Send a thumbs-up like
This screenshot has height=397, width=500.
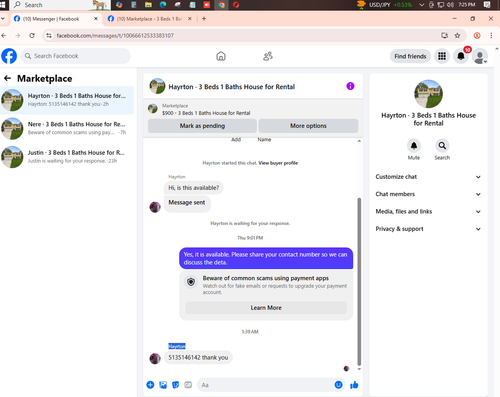pos(354,385)
